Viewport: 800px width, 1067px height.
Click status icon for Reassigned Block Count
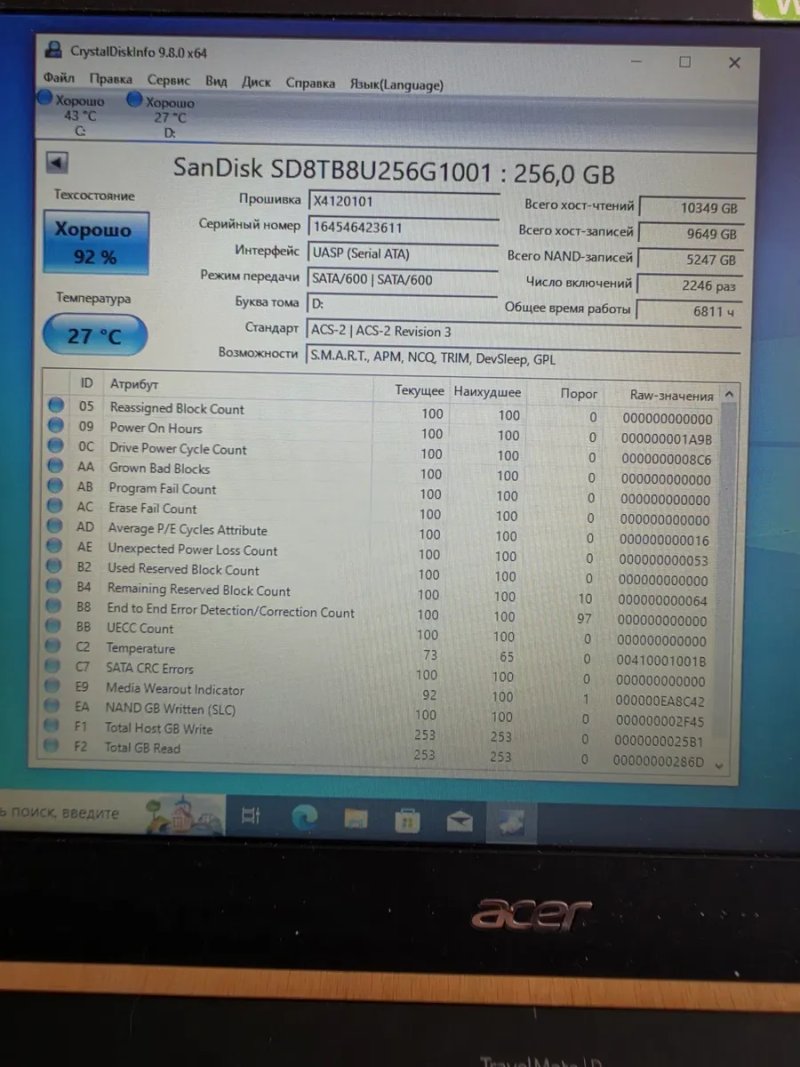tap(56, 405)
